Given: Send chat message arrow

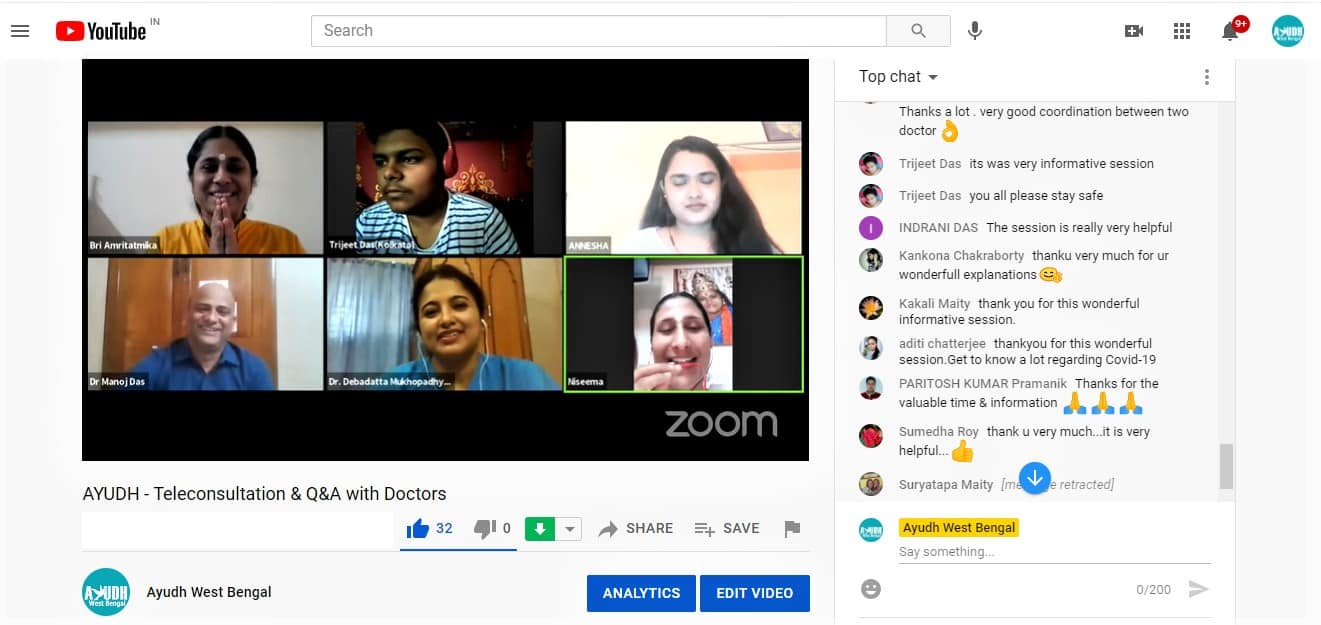Looking at the screenshot, I should click(1198, 589).
